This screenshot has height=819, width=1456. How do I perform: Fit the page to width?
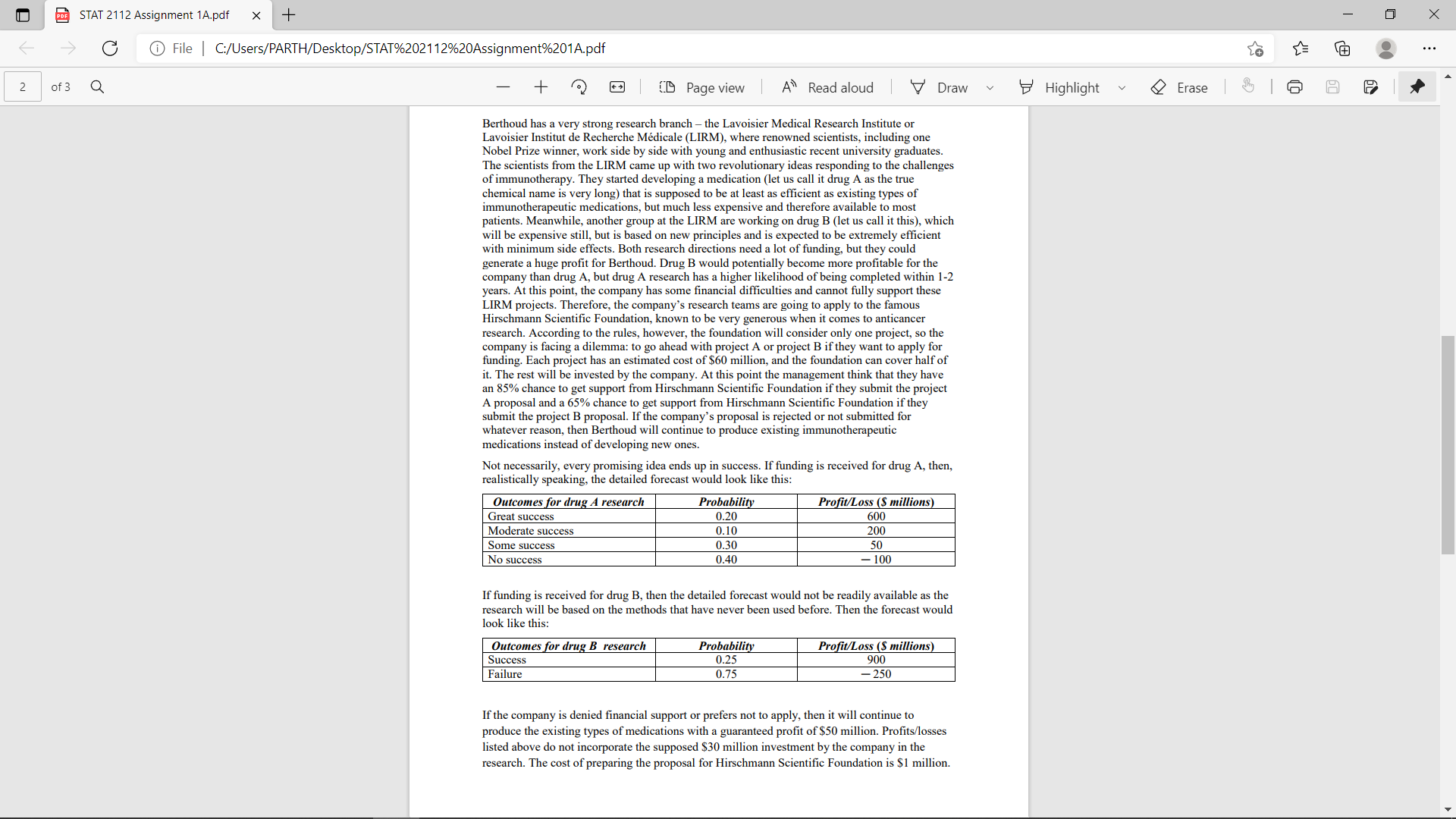(617, 86)
